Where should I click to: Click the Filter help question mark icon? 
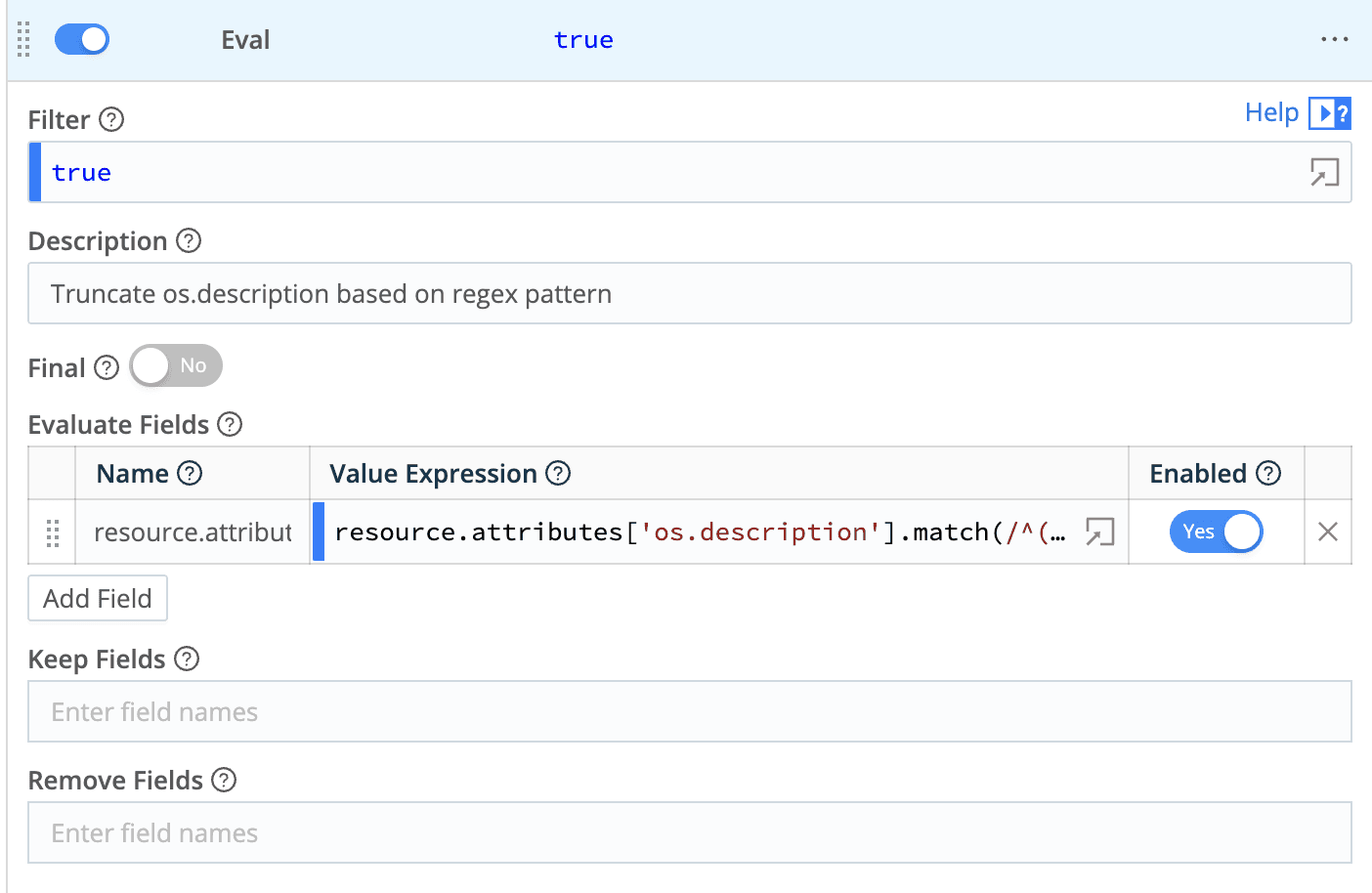pos(112,119)
